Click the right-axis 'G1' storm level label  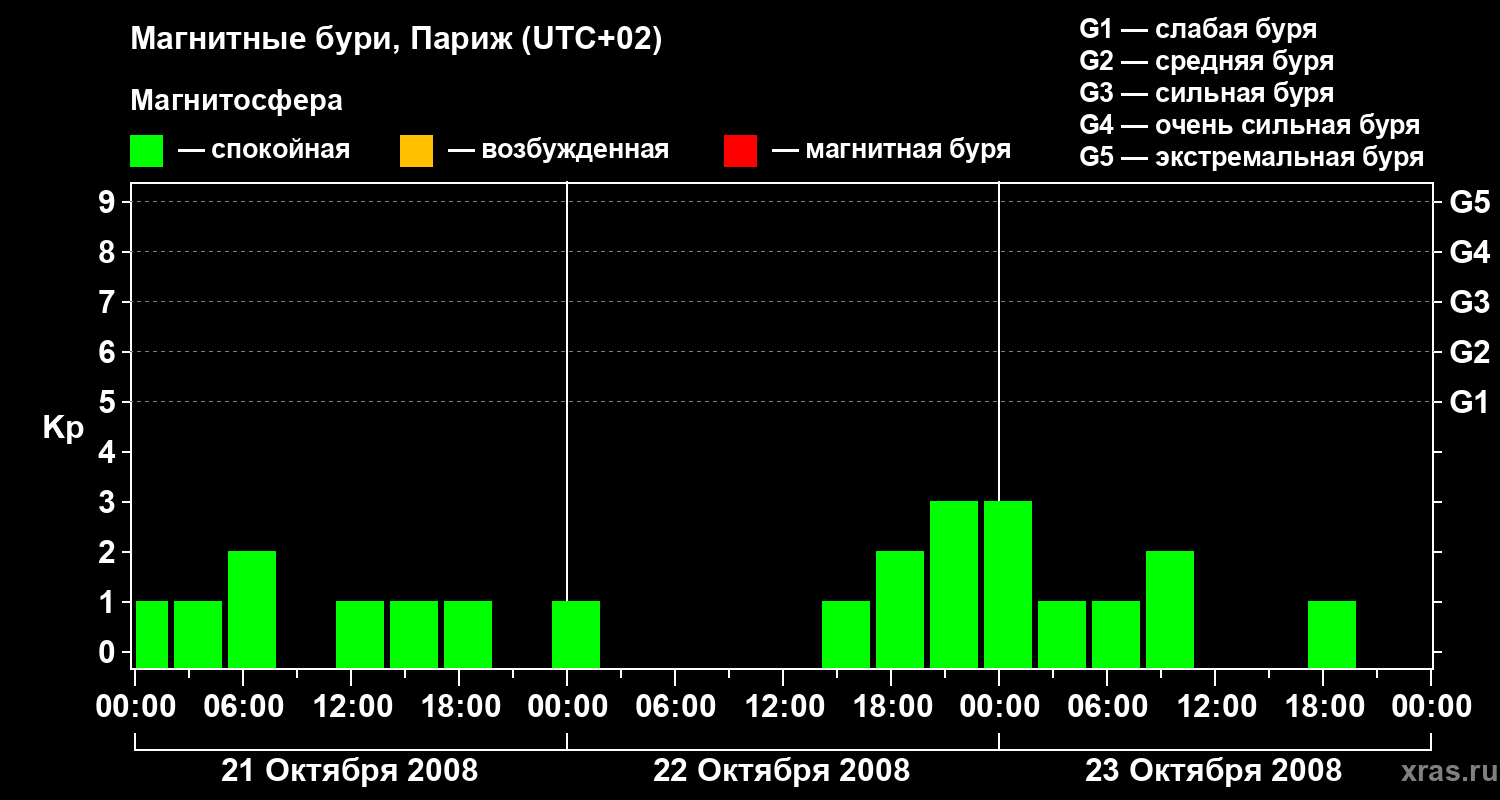click(1469, 402)
